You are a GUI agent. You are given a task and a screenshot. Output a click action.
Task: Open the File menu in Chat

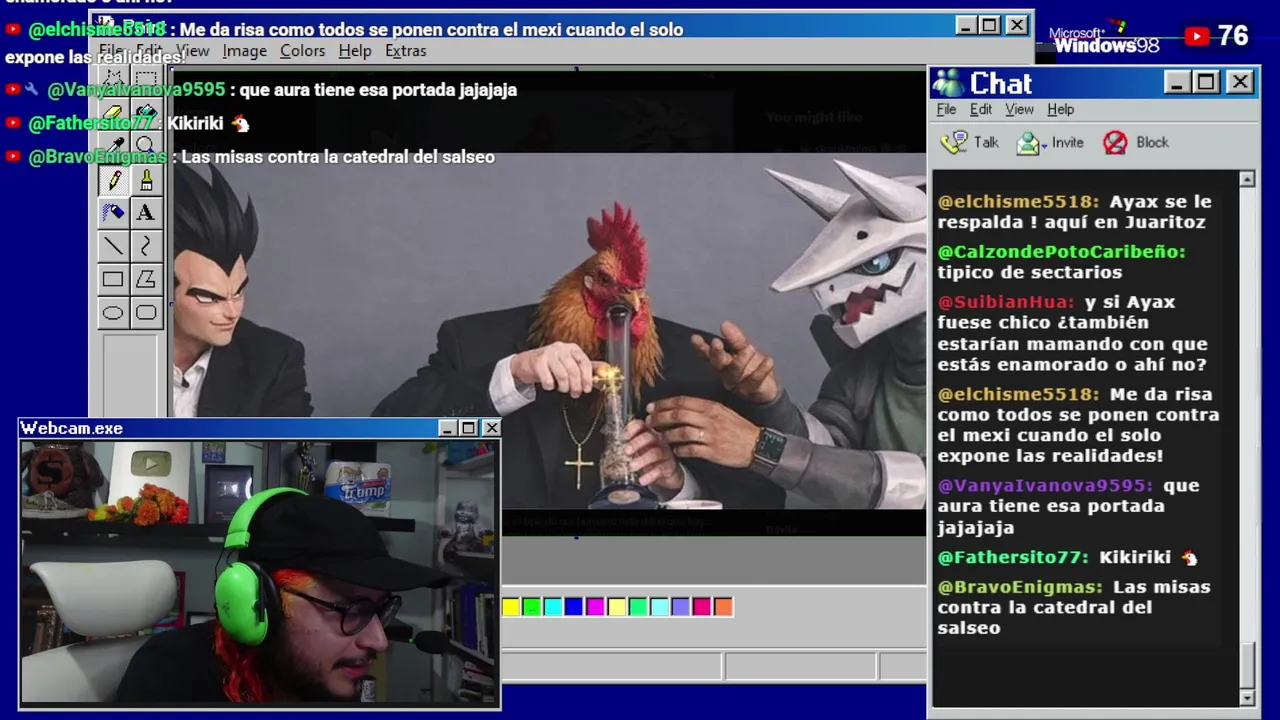(946, 109)
